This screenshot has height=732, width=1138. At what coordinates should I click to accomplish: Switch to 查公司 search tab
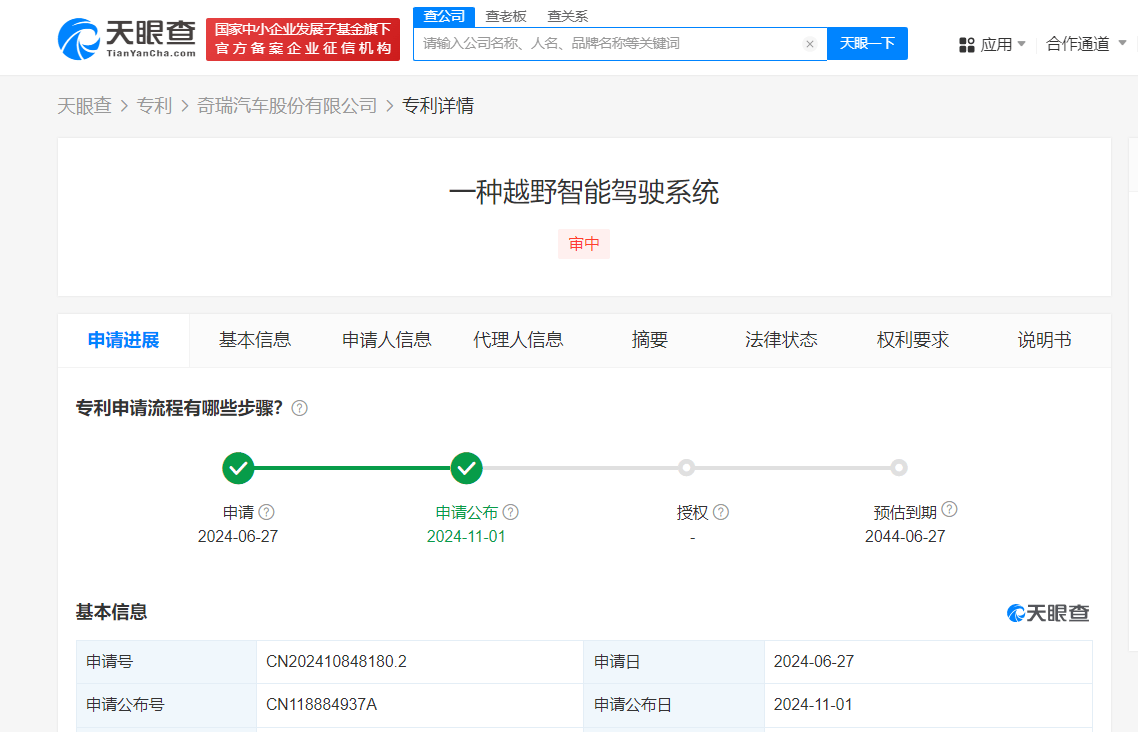click(444, 16)
